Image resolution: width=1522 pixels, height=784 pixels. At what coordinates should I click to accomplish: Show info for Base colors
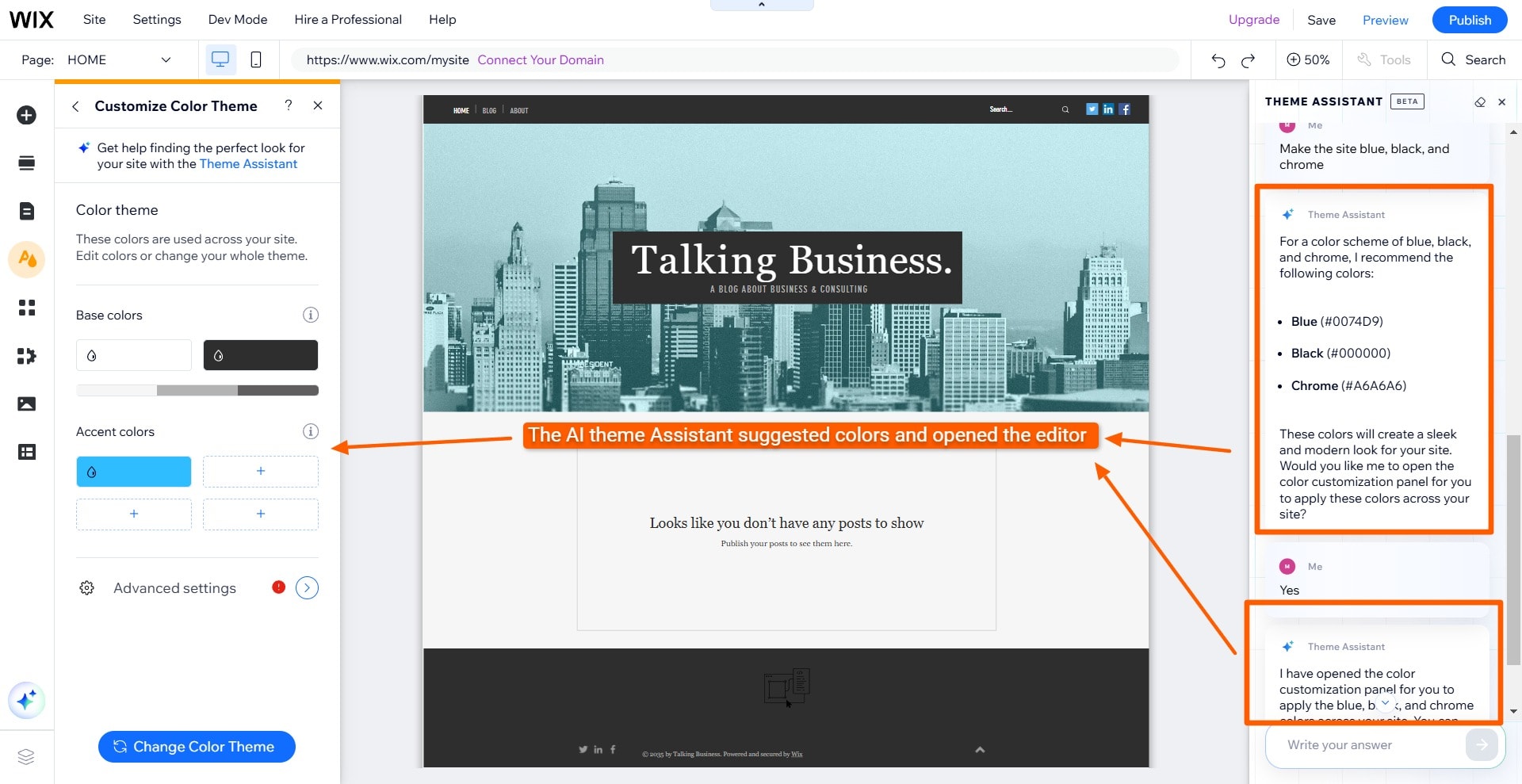311,315
